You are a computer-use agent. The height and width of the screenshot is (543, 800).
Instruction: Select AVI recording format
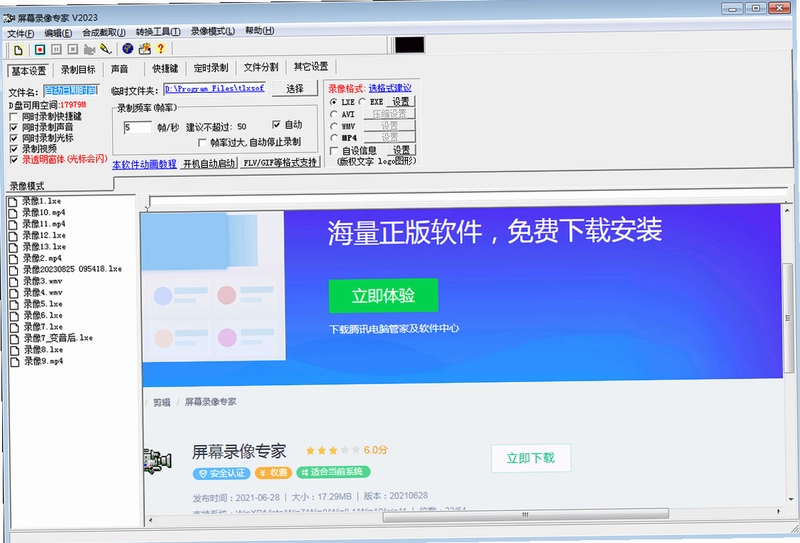click(334, 114)
